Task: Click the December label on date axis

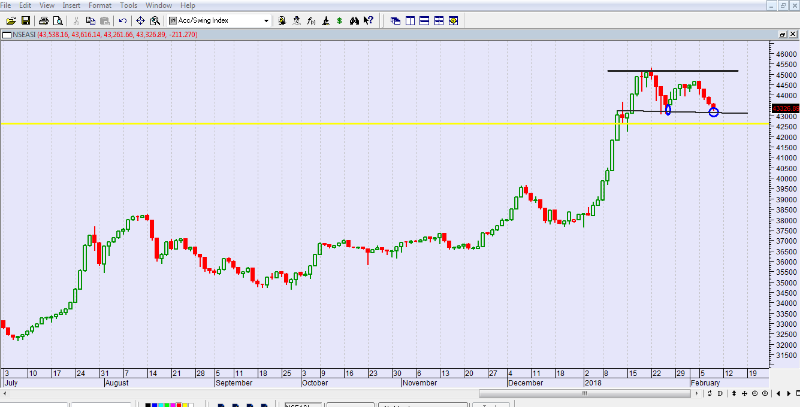Action: coord(526,383)
